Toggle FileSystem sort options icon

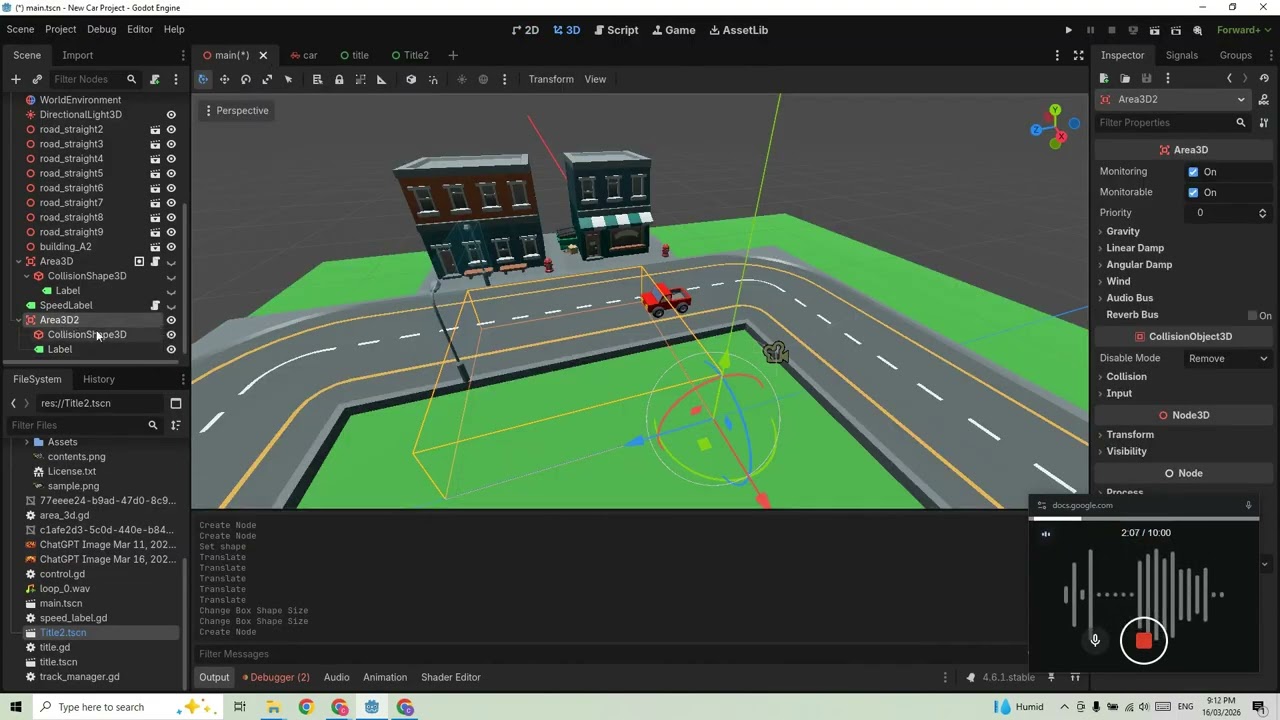click(x=175, y=425)
